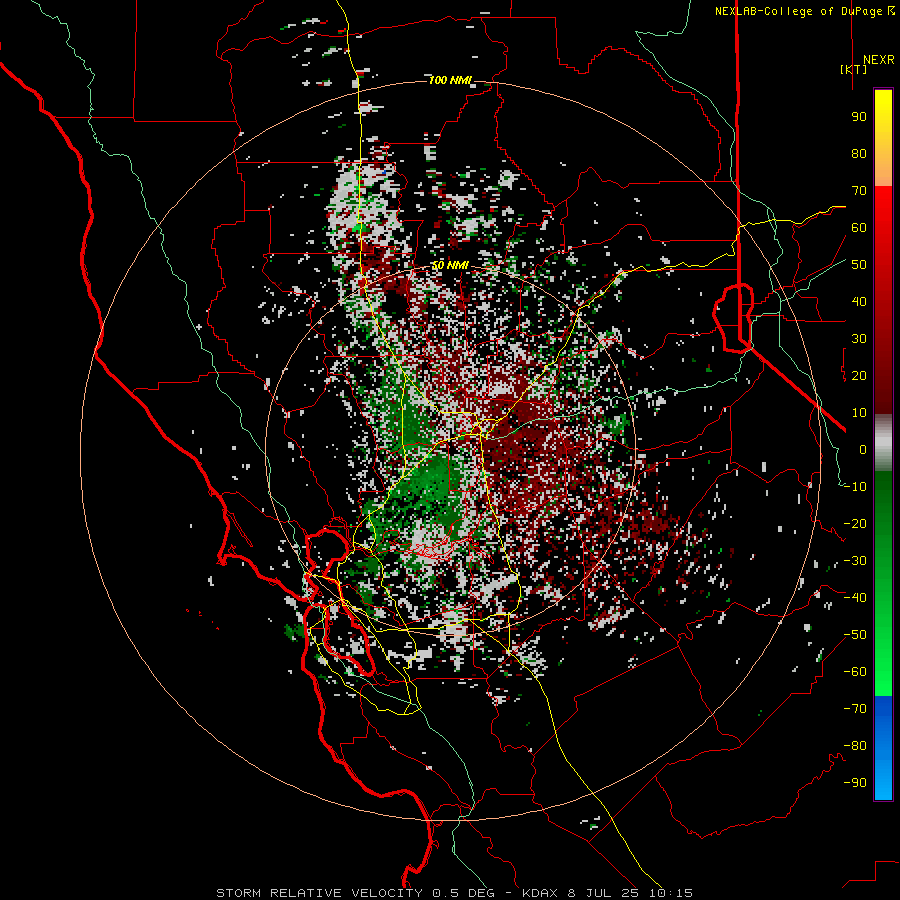Click the -50 value on the velocity scale

[855, 635]
